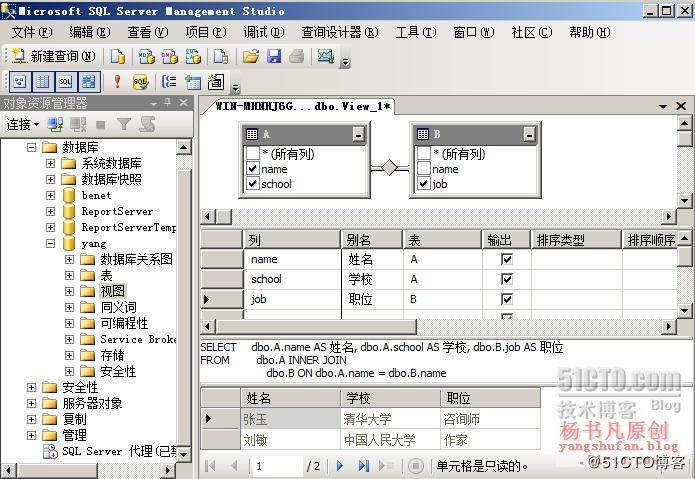Click the New Query (新建查询) toolbar button
The width and height of the screenshot is (695, 479).
pyautogui.click(x=53, y=56)
